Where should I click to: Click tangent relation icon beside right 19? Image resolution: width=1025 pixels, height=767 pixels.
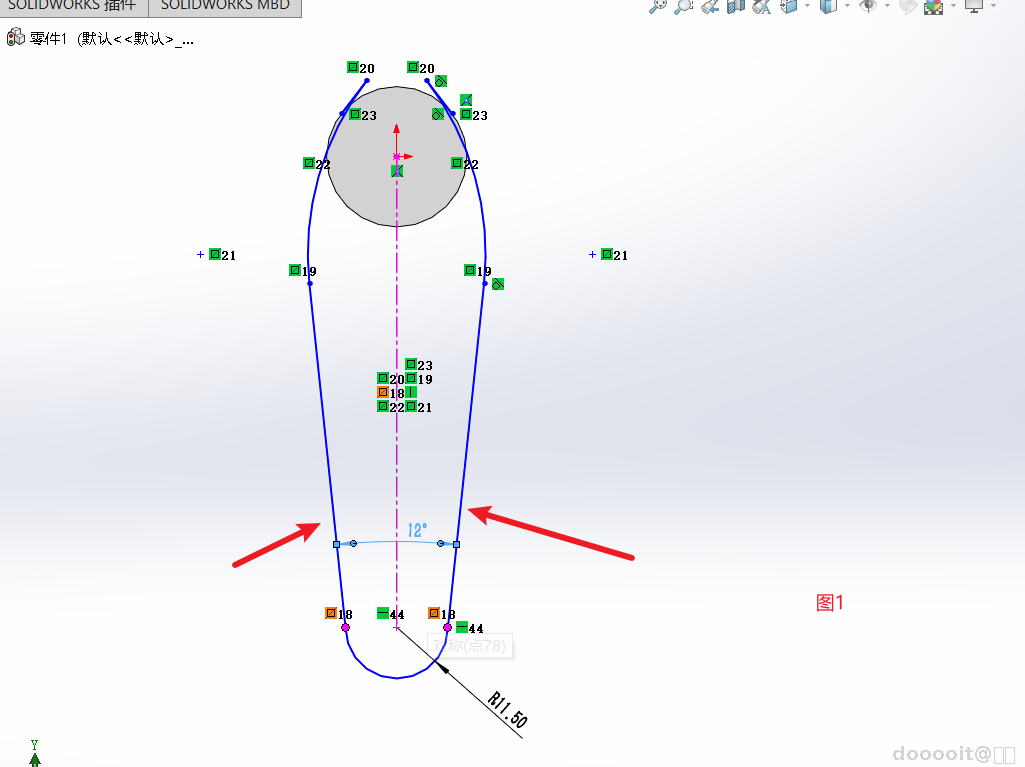[x=498, y=284]
